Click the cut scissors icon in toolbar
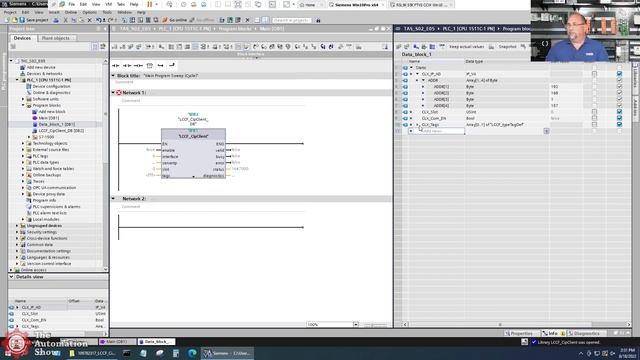This screenshot has height=360, width=640. click(65, 20)
